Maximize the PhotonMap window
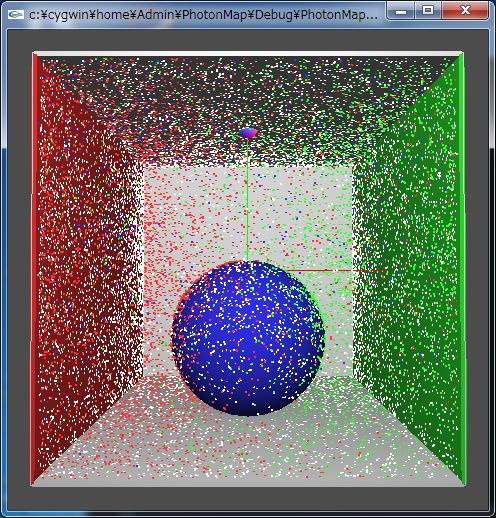496x518 pixels. point(428,11)
